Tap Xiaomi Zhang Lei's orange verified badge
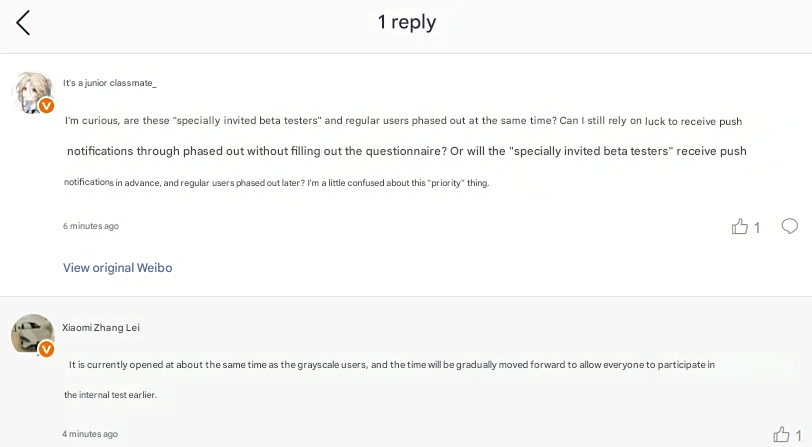The height and width of the screenshot is (447, 812). (46, 349)
